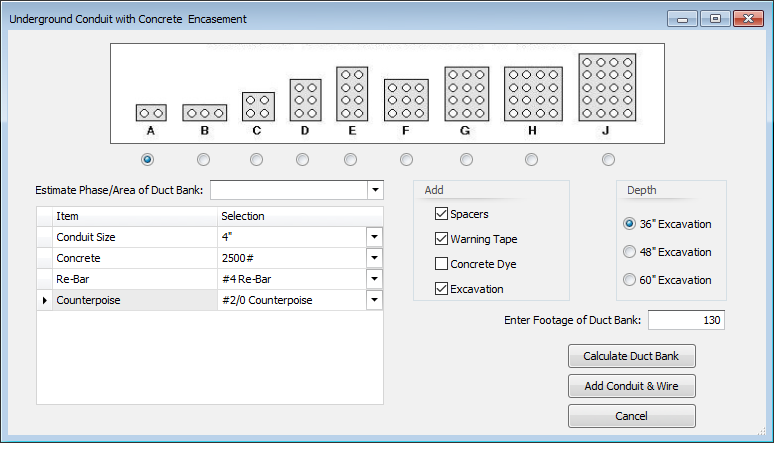Open the Re-Bar selection dropdown

point(375,279)
